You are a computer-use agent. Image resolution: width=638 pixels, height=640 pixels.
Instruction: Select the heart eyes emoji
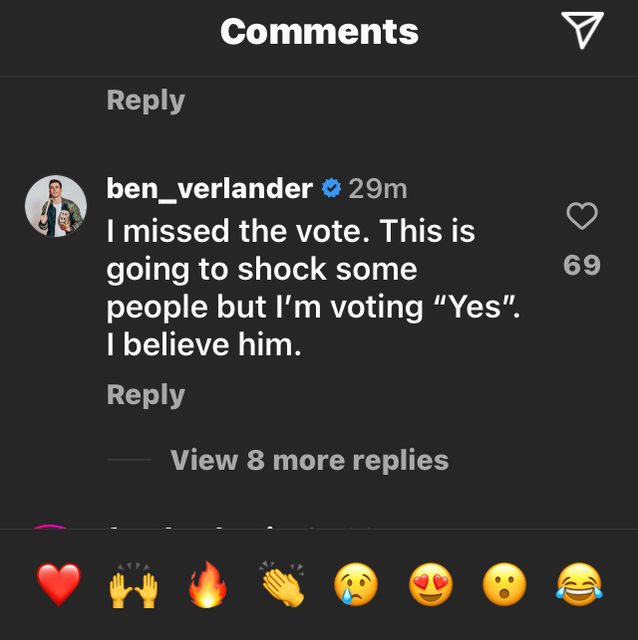pos(431,584)
